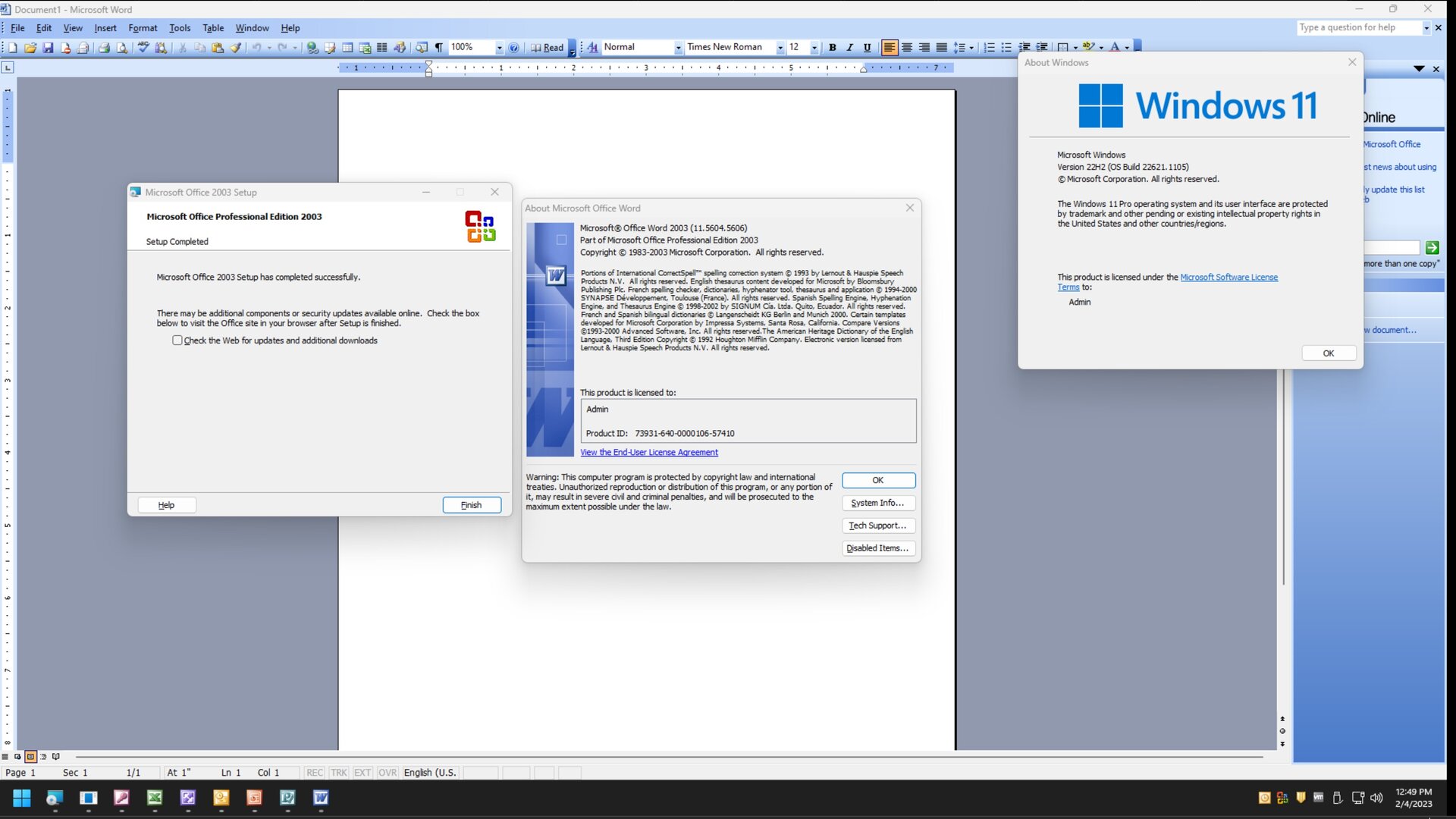Click the Open folder toolbar icon
Image resolution: width=1456 pixels, height=819 pixels.
pos(30,48)
